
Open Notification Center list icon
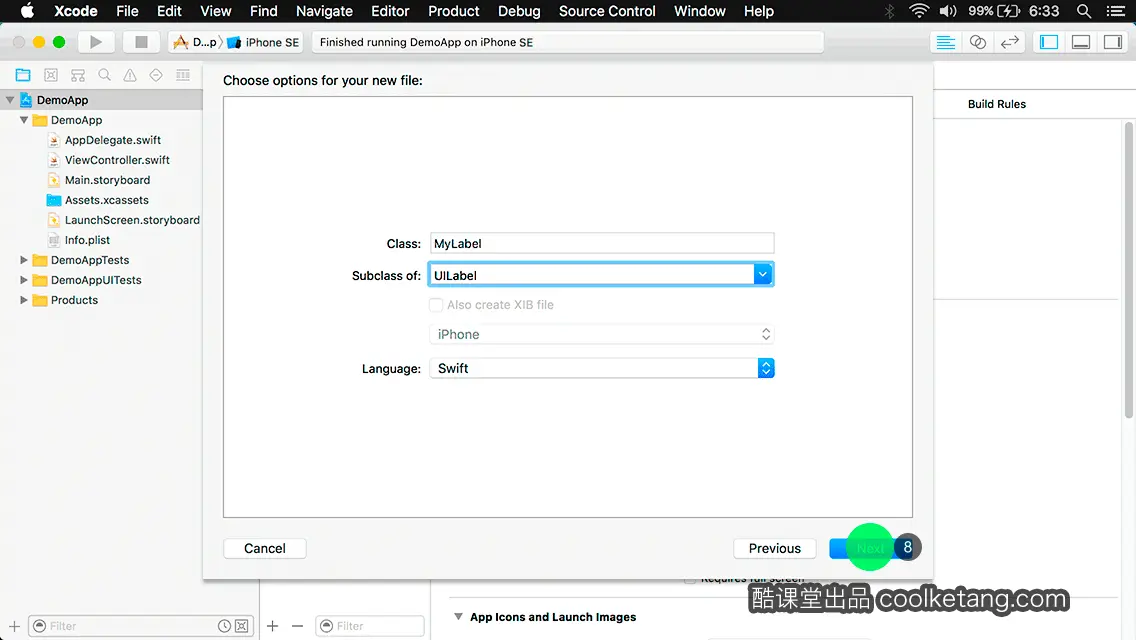(x=1116, y=11)
